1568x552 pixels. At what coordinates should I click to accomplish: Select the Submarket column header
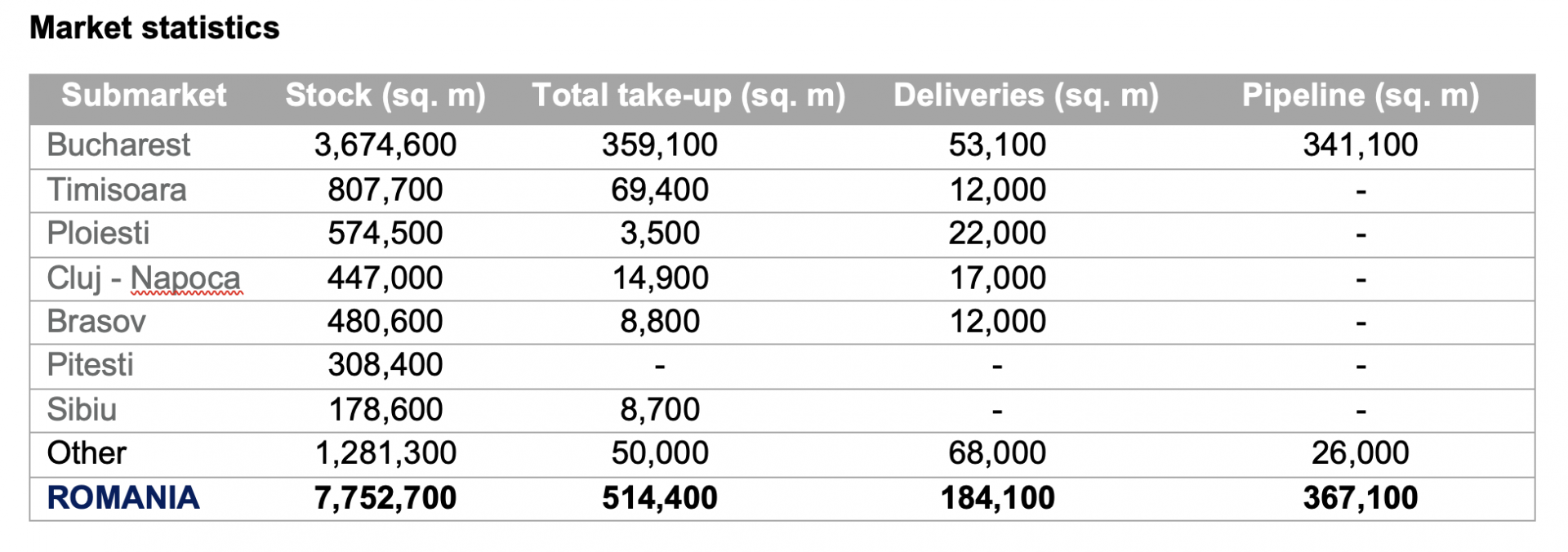coord(144,96)
